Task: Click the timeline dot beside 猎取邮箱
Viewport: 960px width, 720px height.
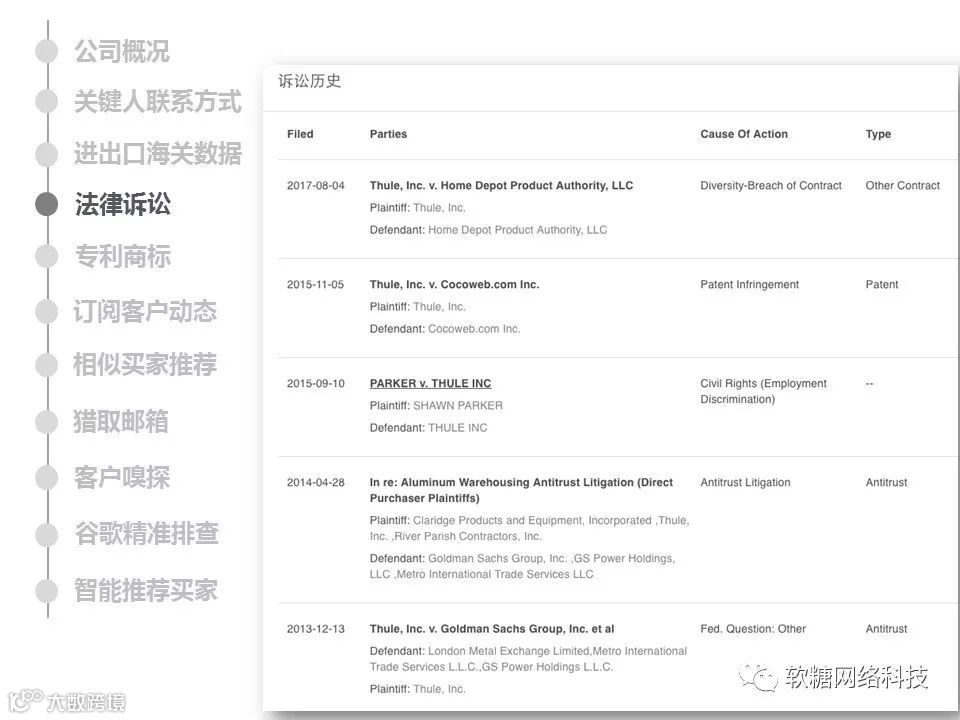Action: tap(47, 422)
